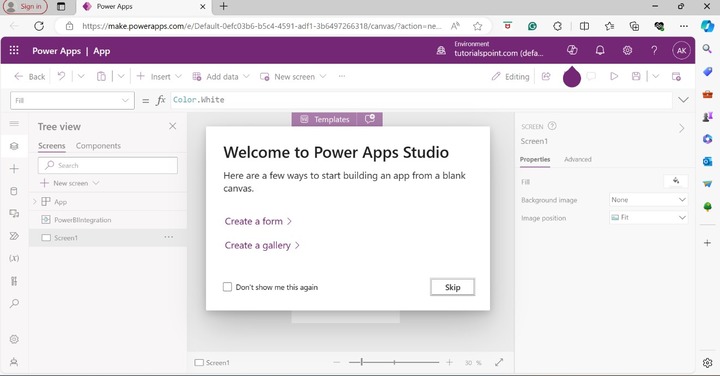The image size is (720, 376).
Task: Close the Tree view panel
Action: pos(172,126)
